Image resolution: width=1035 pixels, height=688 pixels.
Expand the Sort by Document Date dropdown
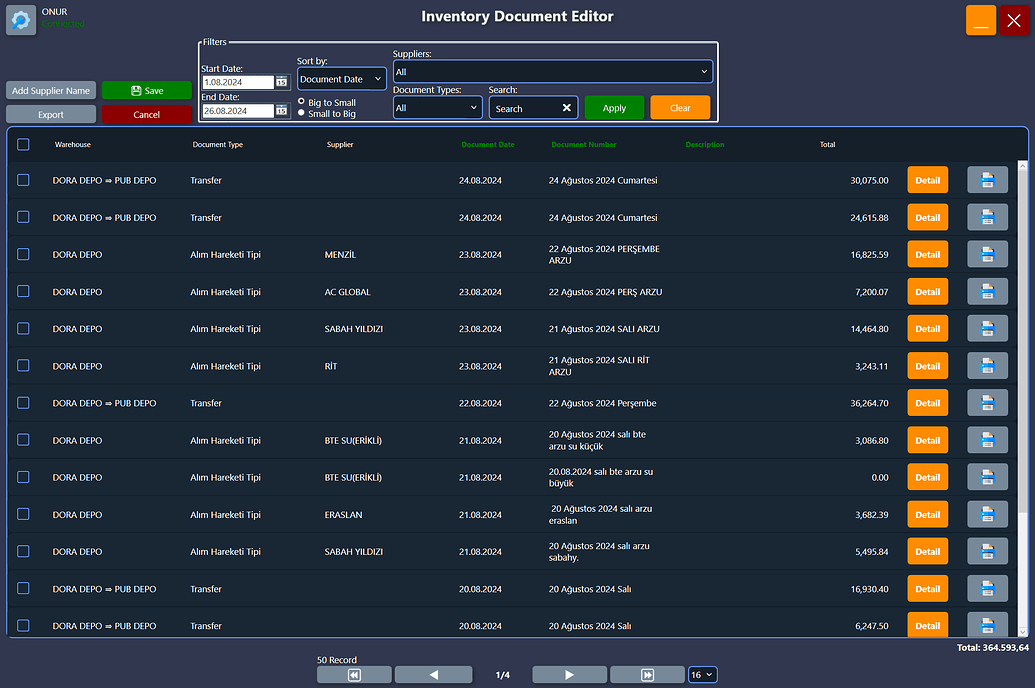(341, 79)
